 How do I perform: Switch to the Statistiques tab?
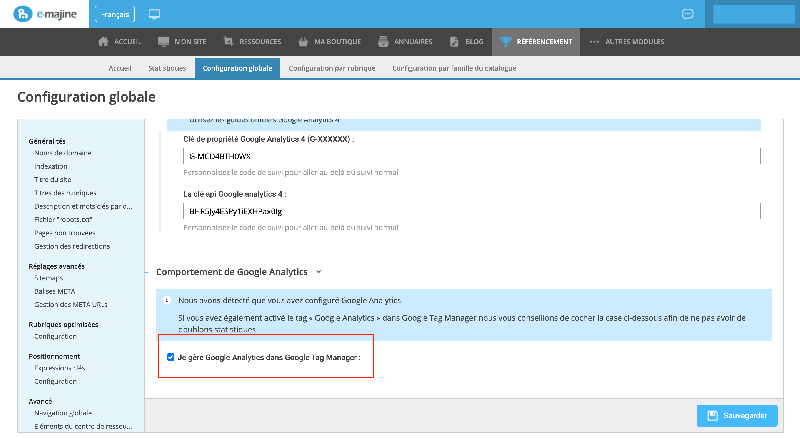tap(167, 68)
